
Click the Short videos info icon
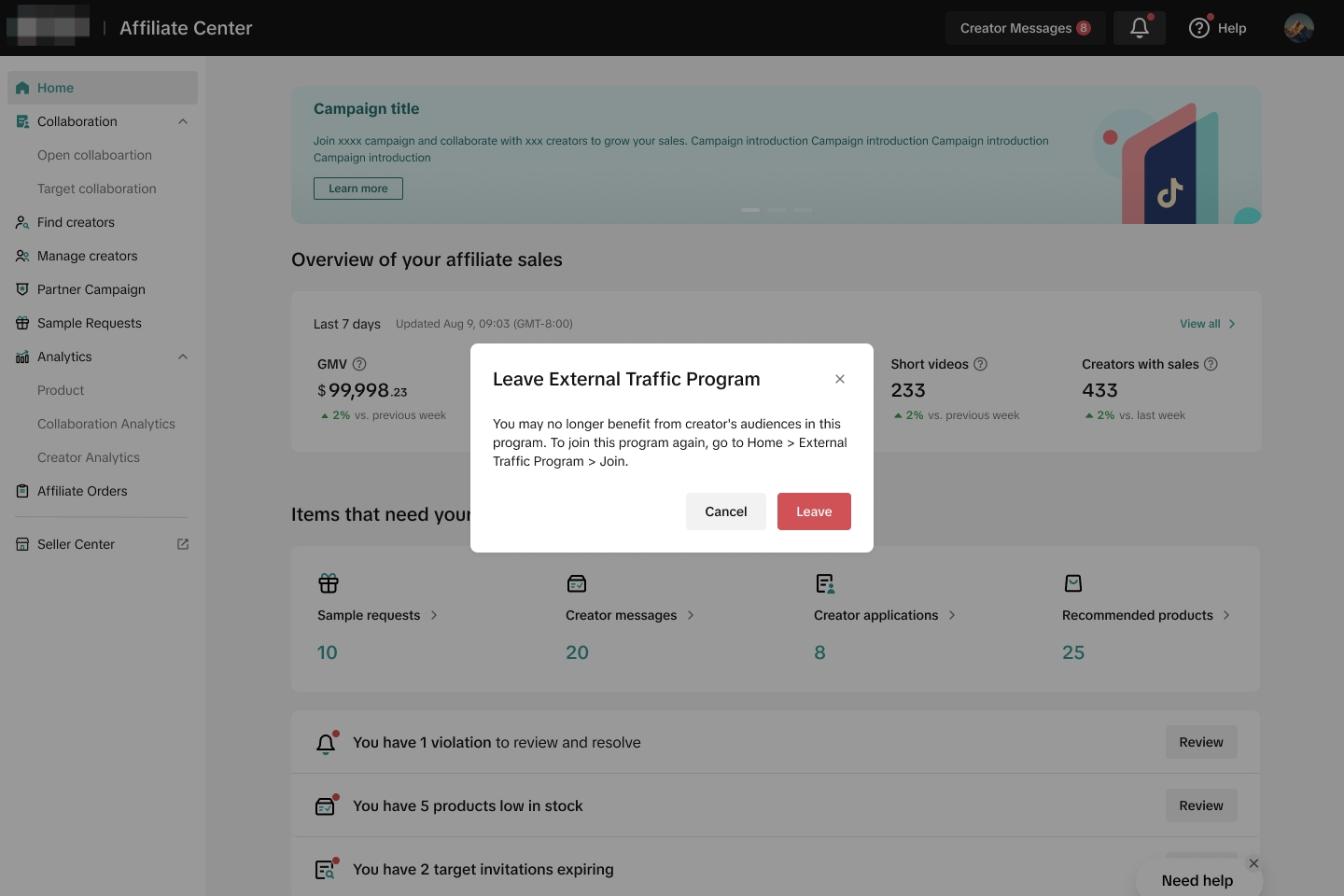pyautogui.click(x=980, y=364)
